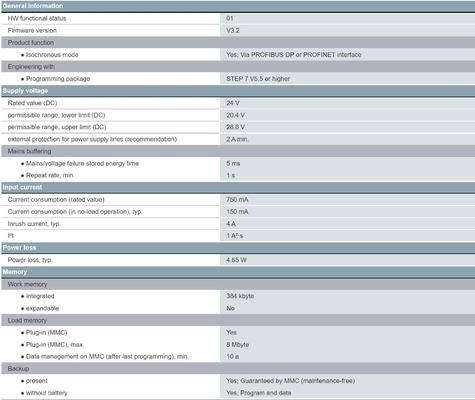Click the data management value '10 a'

pyautogui.click(x=233, y=356)
